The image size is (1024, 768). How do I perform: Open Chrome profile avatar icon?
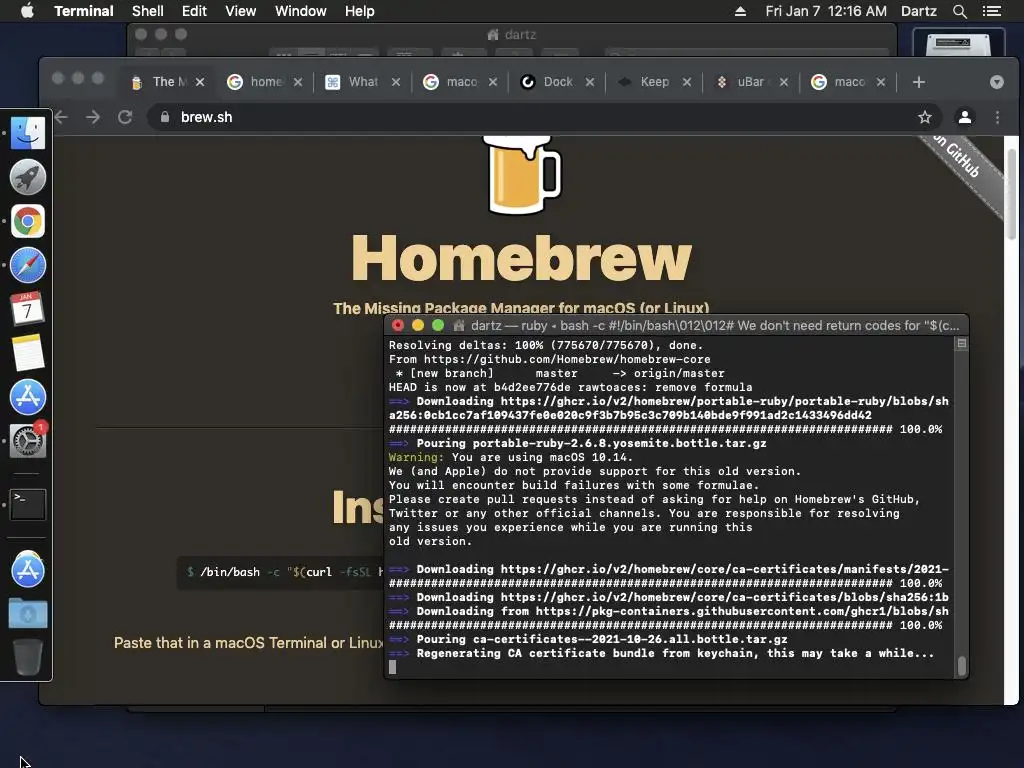pos(965,117)
